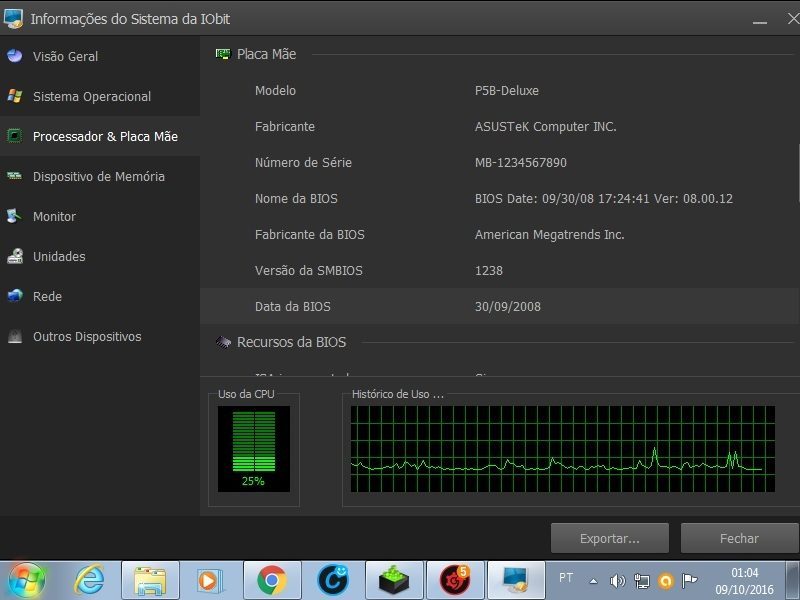Viewport: 800px width, 600px height.
Task: Click the Versão da SMBIOS label
Action: 309,270
